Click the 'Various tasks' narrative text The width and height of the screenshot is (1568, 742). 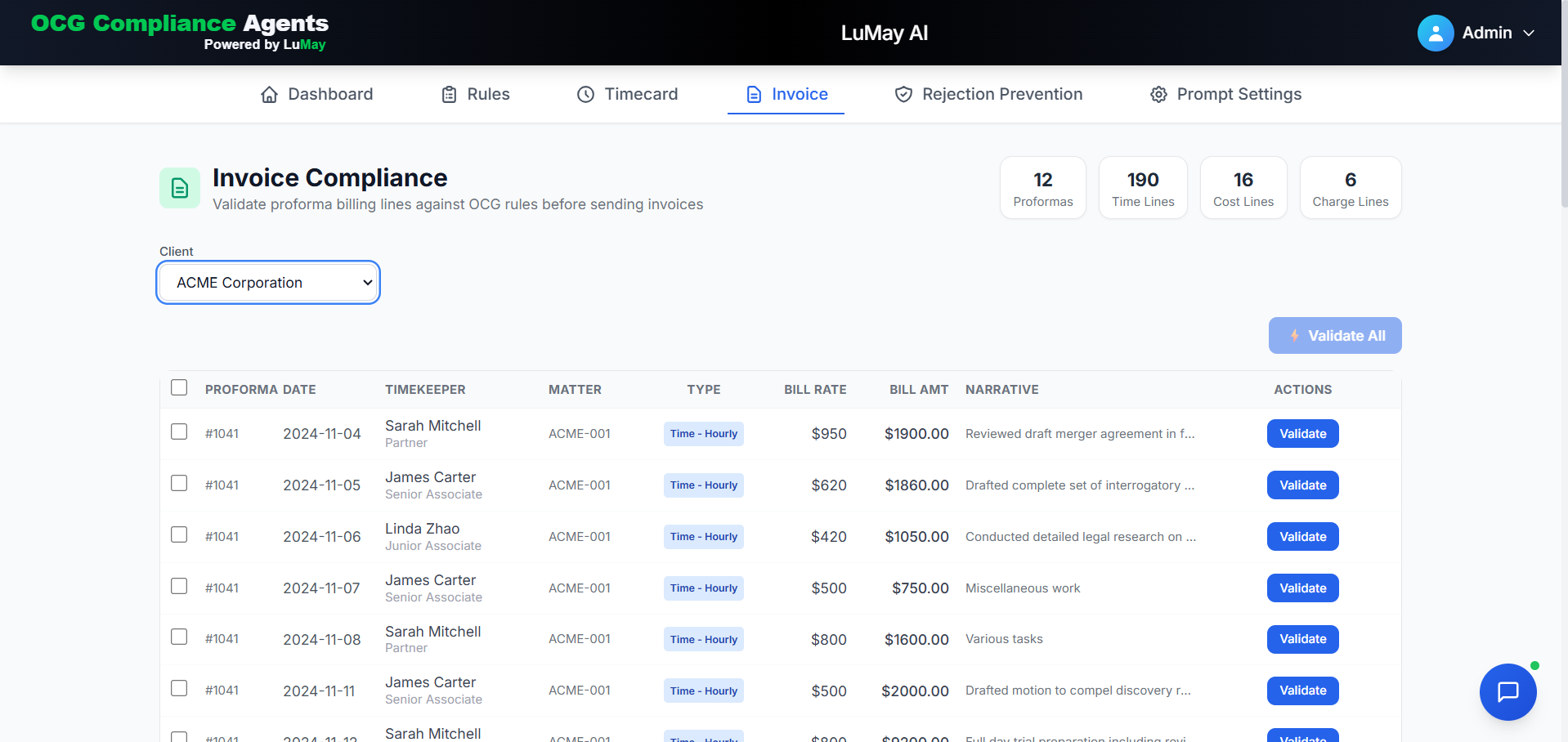coord(1004,639)
